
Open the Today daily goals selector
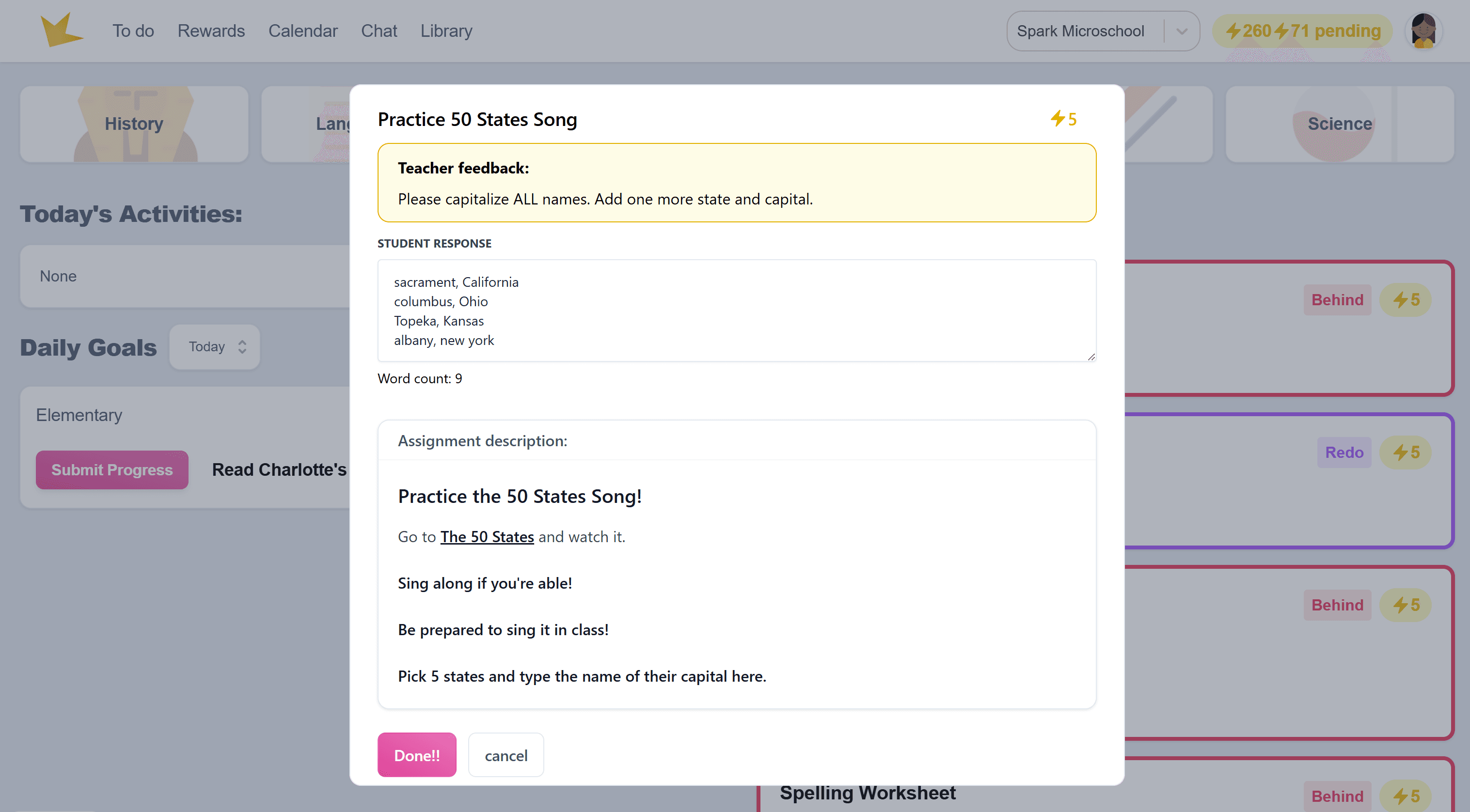(x=215, y=347)
